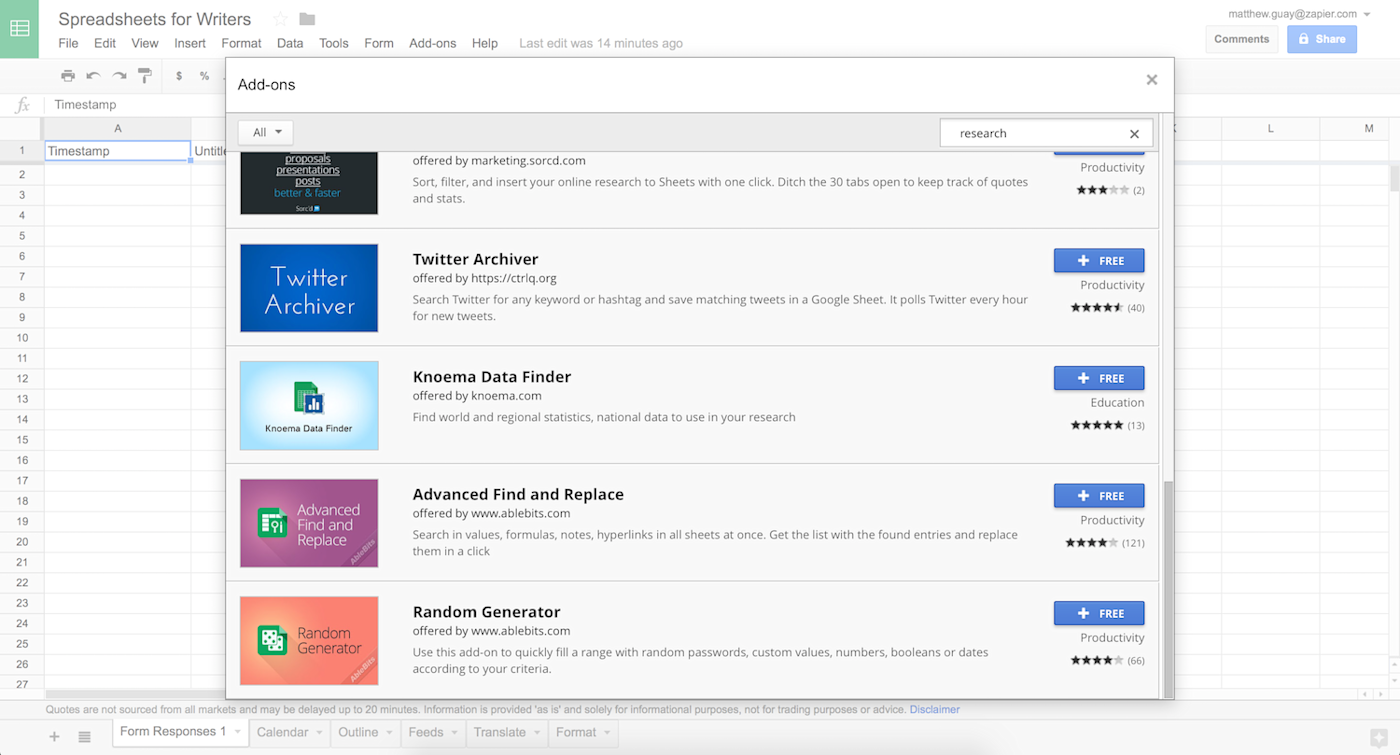
Task: Open Feeds tab dropdown arrow
Action: [x=455, y=733]
